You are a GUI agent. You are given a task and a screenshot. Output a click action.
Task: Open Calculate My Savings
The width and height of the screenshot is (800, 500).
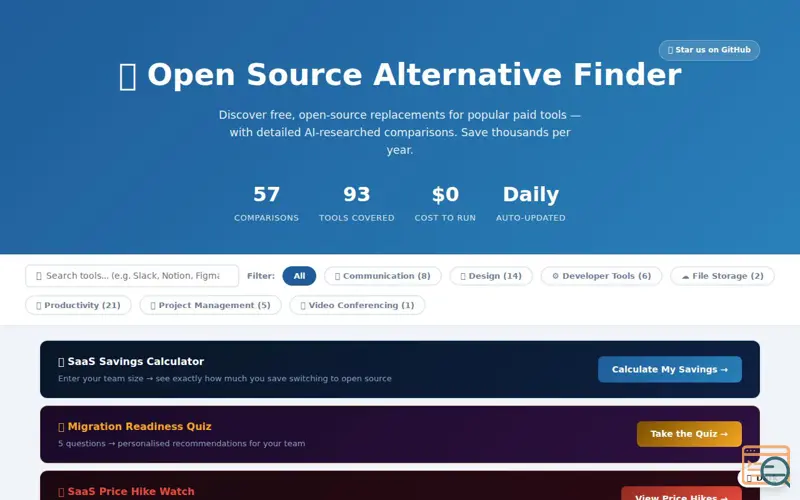pos(670,369)
